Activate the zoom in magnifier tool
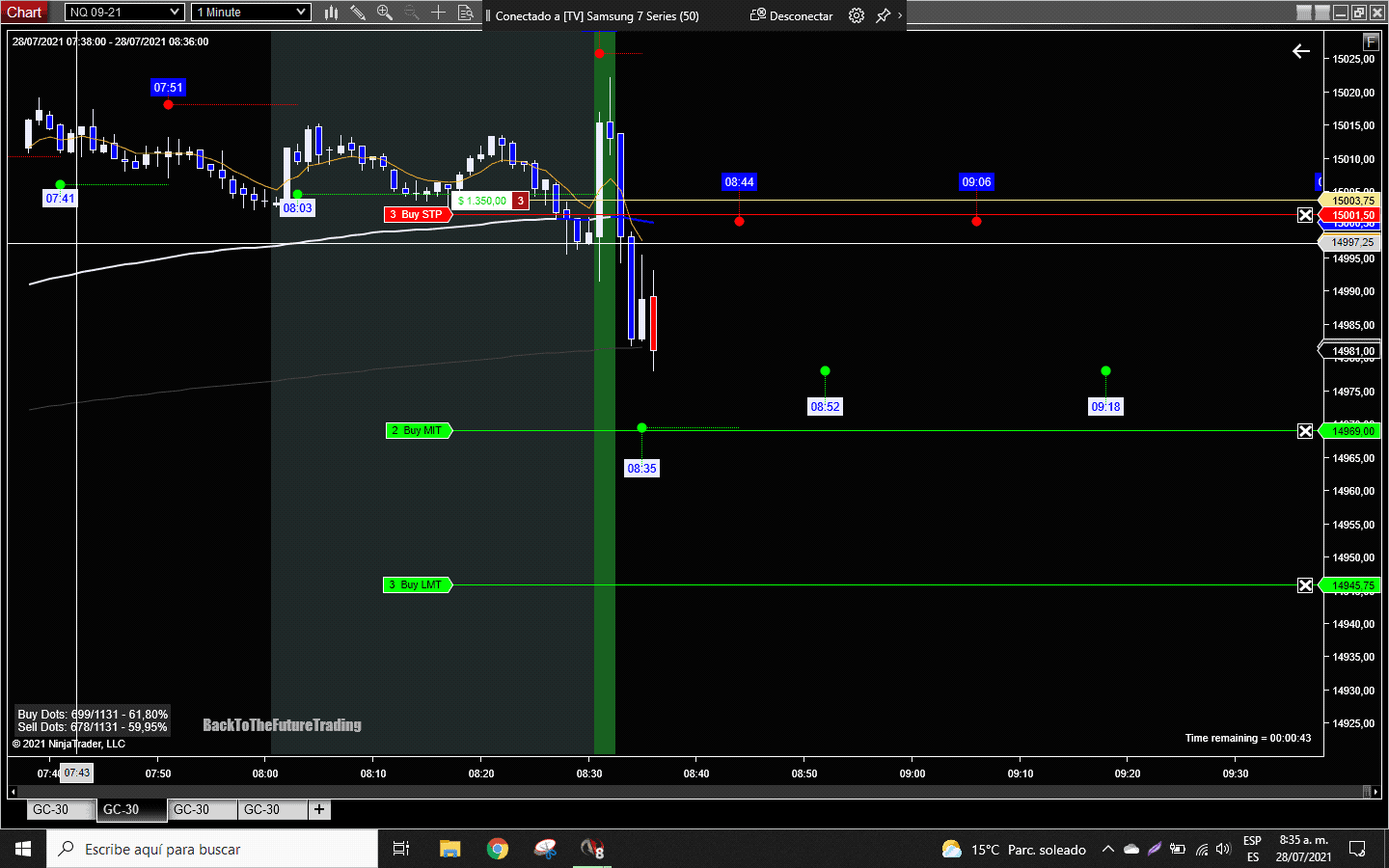Image resolution: width=1389 pixels, height=868 pixels. tap(385, 13)
